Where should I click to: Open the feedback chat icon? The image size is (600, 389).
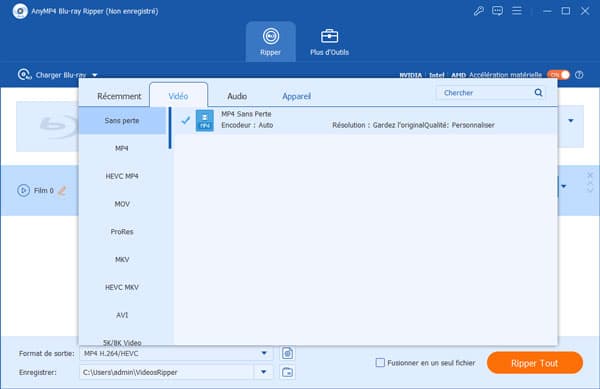pyautogui.click(x=497, y=11)
